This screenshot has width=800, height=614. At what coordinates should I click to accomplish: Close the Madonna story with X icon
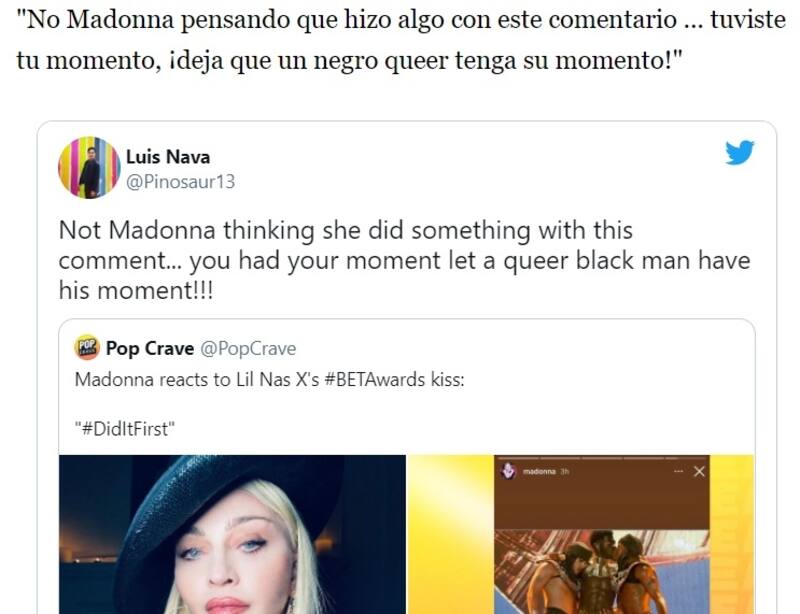[x=699, y=472]
